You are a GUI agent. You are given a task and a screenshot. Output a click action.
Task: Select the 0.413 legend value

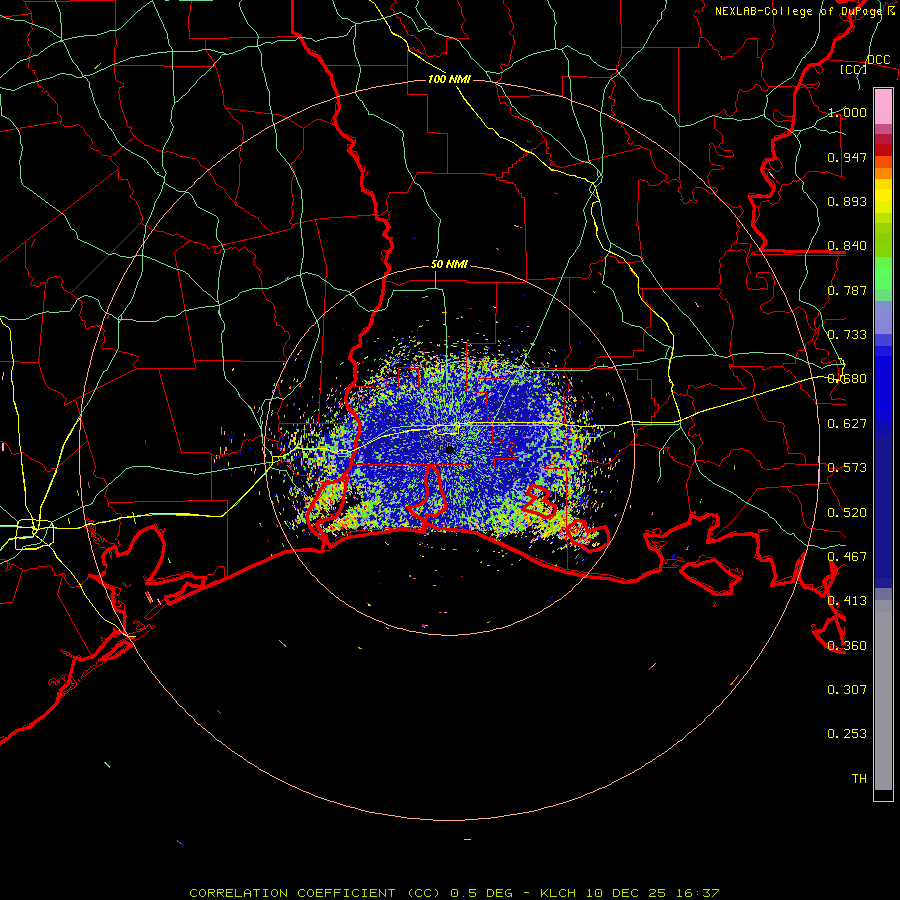click(847, 601)
